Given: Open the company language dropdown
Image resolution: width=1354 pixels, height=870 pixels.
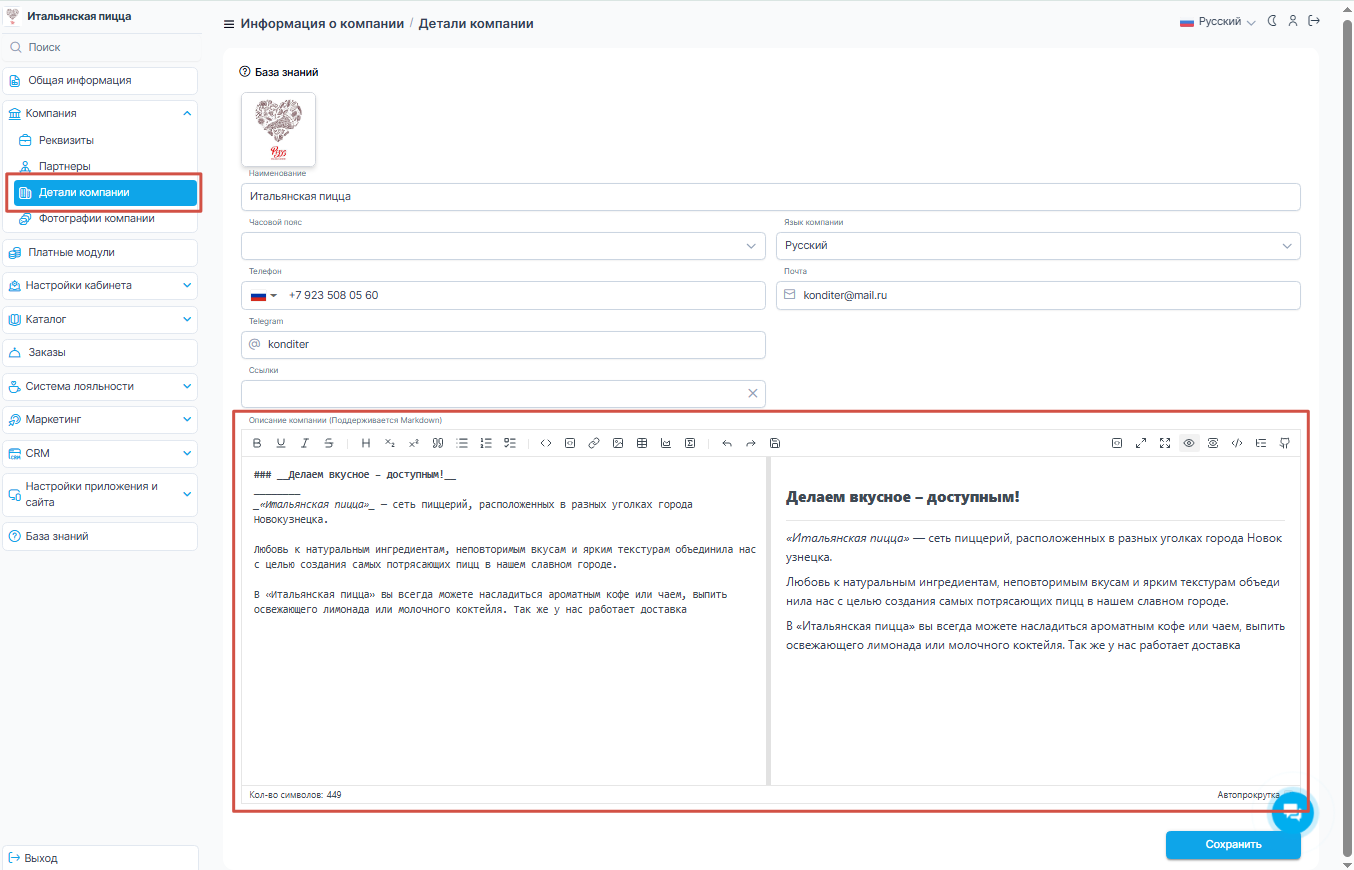Looking at the screenshot, I should (1038, 245).
